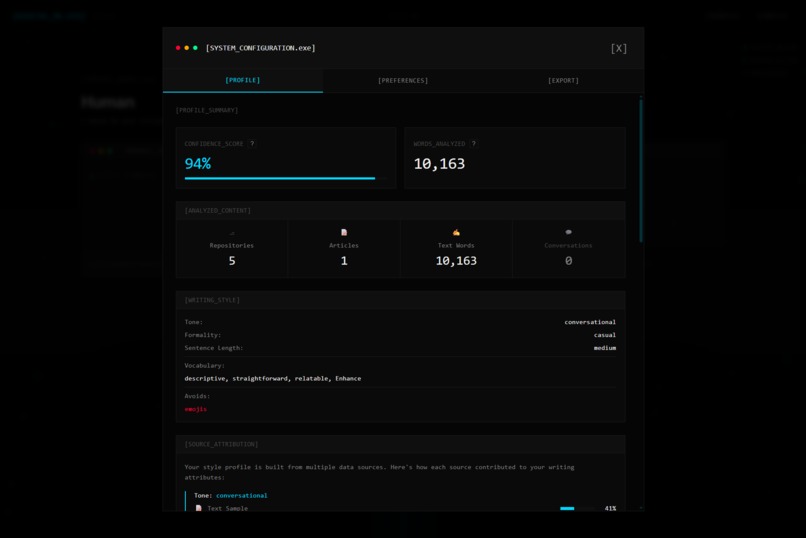806x538 pixels.
Task: Click the Text Sample 41% contribution bar
Action: point(577,508)
